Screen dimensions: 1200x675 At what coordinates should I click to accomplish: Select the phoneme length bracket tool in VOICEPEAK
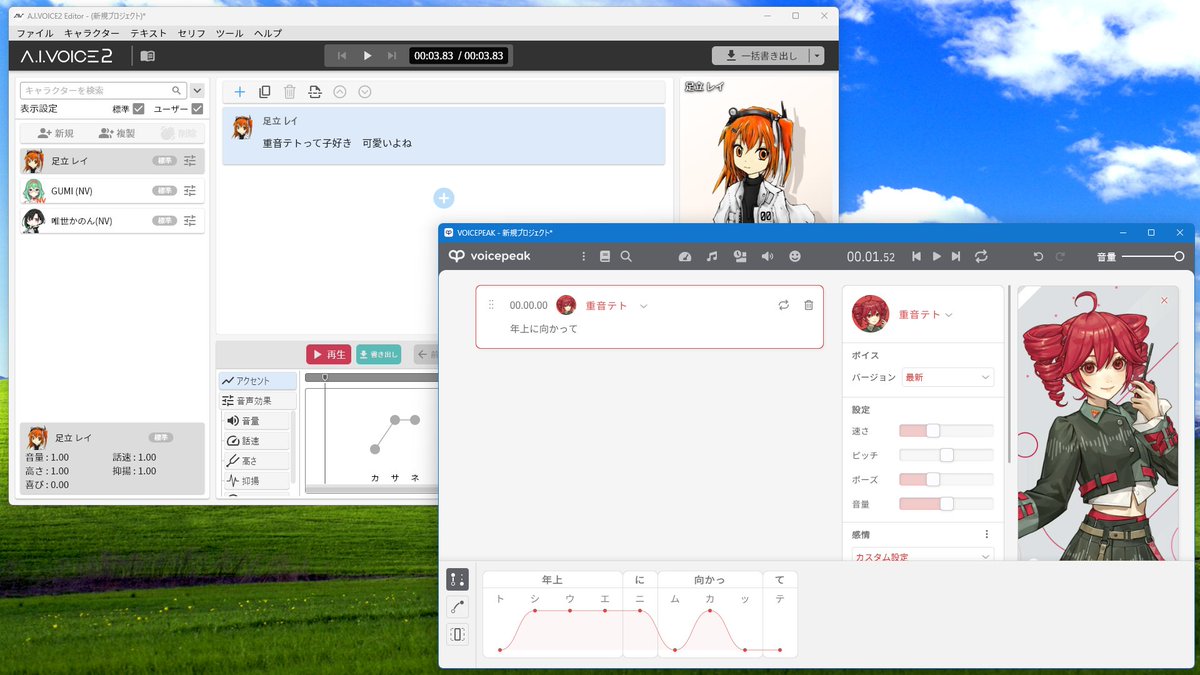[457, 634]
